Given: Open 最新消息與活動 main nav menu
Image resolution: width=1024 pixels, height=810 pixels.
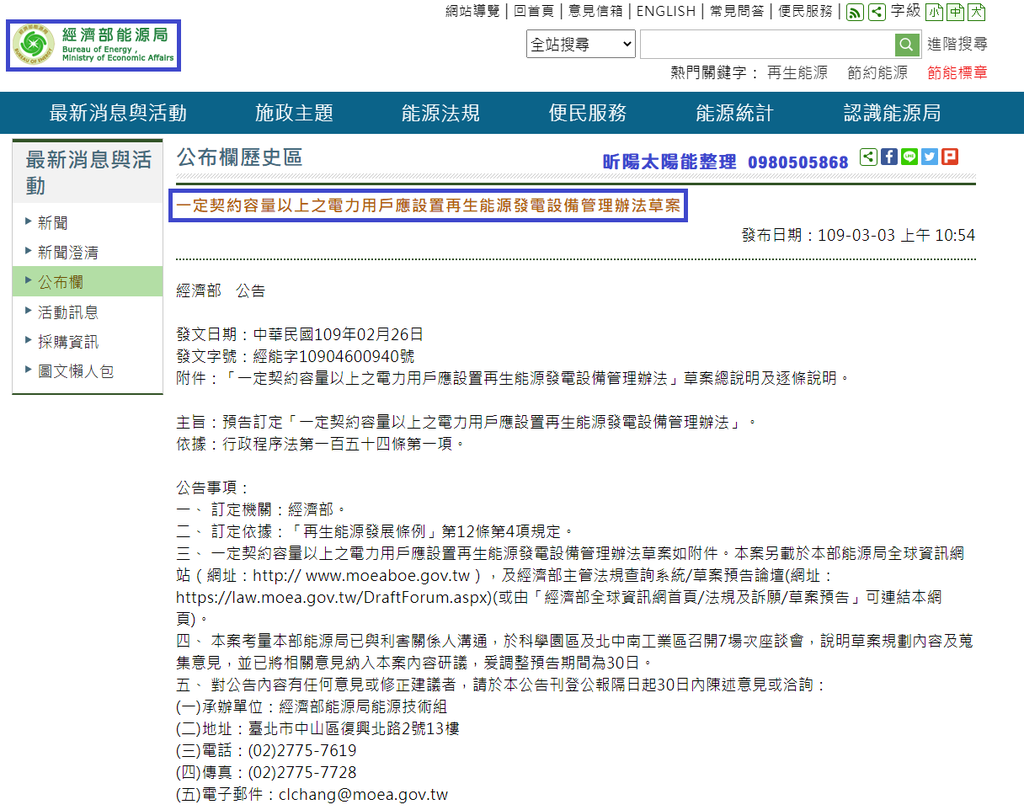Looking at the screenshot, I should coord(118,113).
